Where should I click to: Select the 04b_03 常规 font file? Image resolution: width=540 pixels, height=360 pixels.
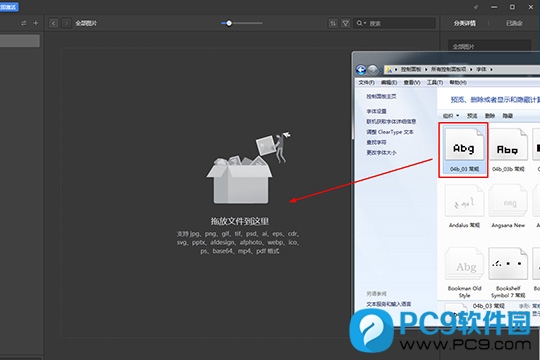[x=464, y=150]
